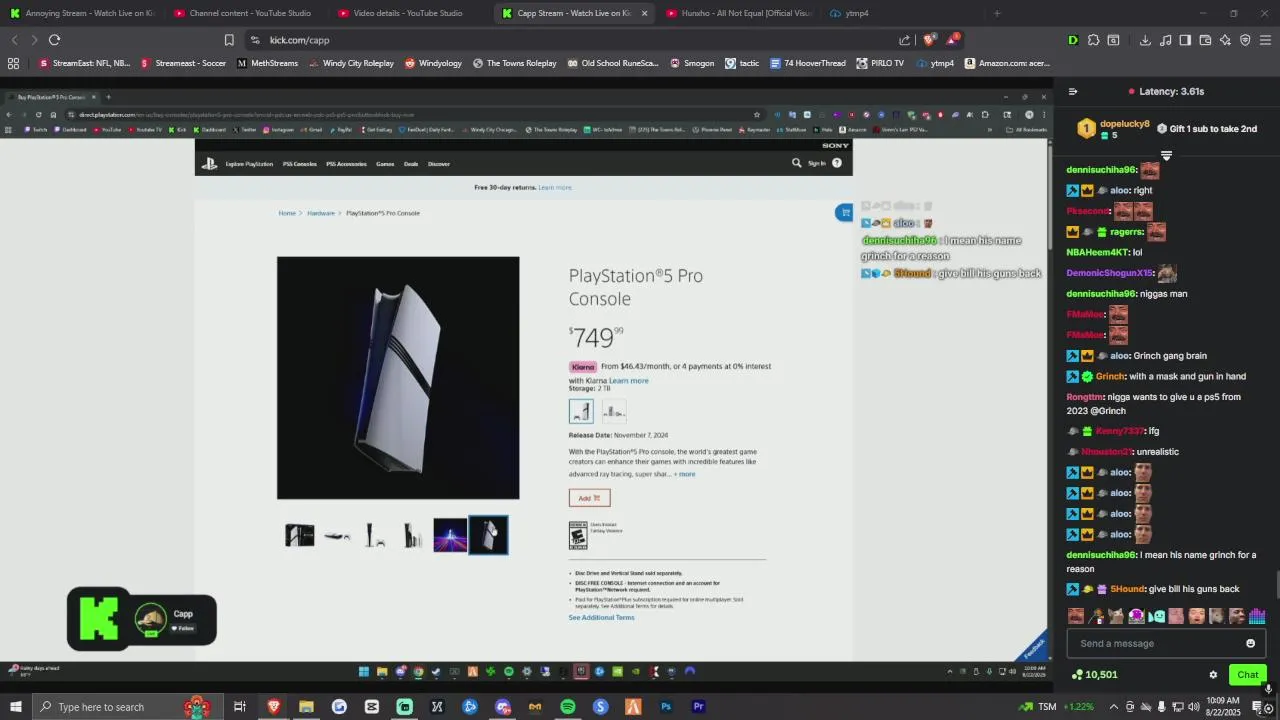Open chat settings gear
The height and width of the screenshot is (720, 1280).
[1213, 675]
